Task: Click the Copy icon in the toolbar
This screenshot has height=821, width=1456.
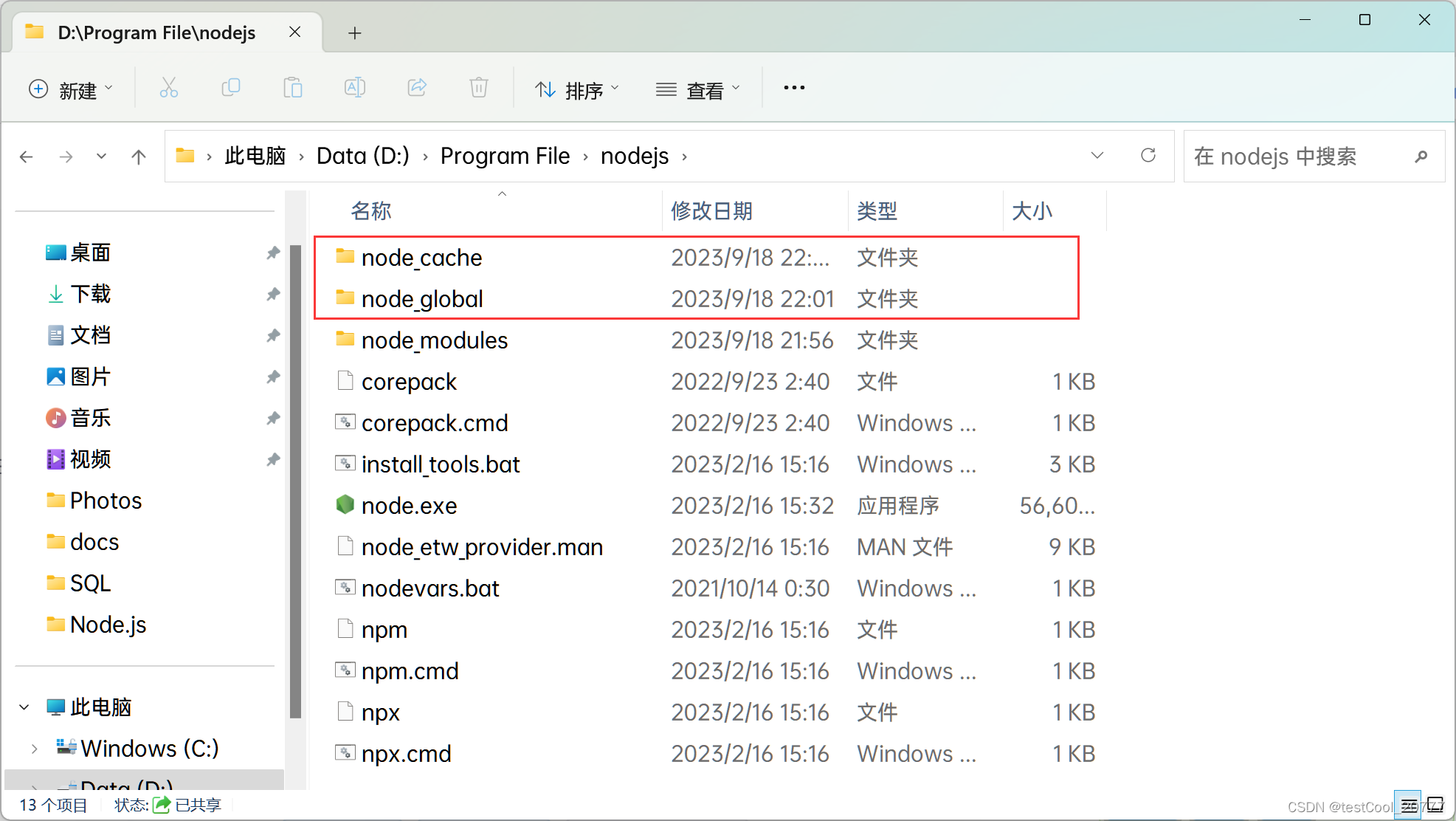Action: click(231, 88)
